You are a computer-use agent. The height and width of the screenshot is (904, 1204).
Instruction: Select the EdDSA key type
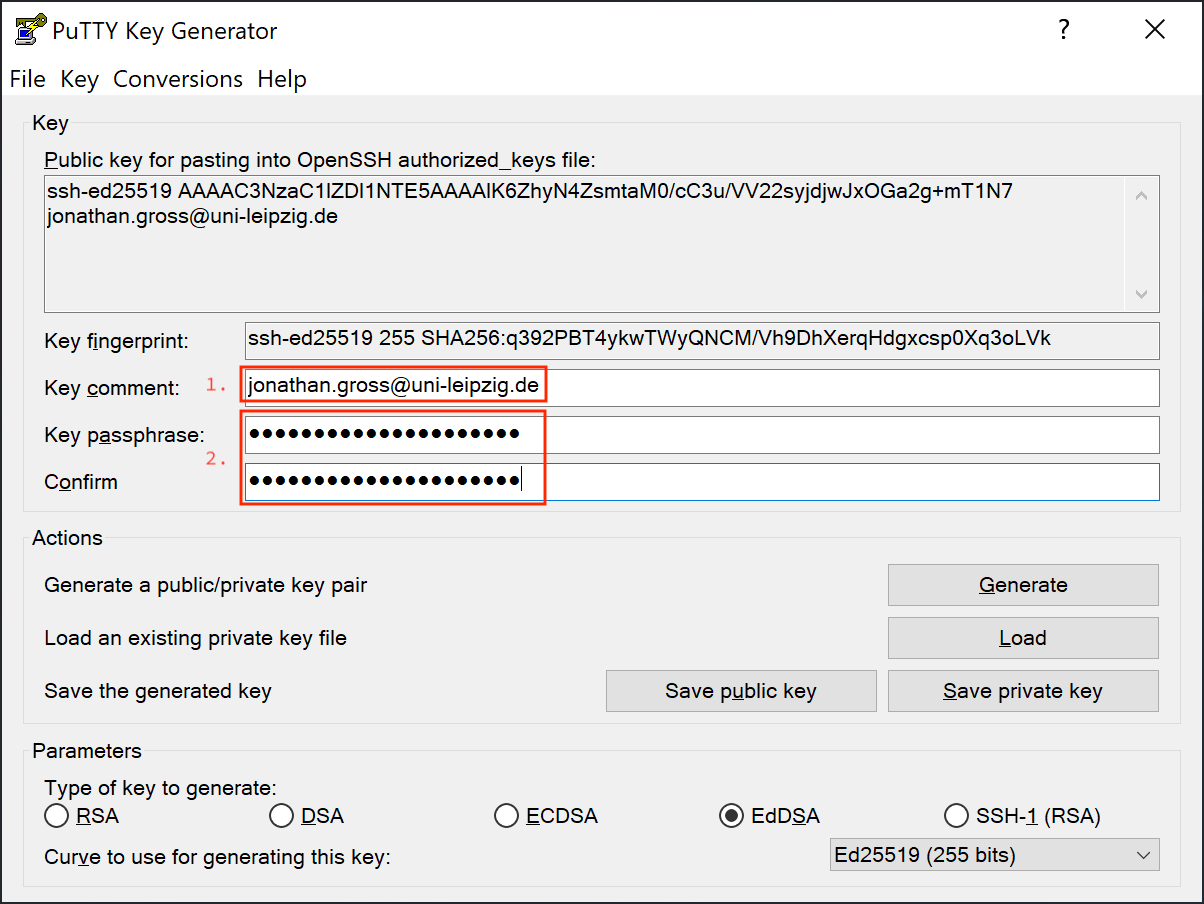click(770, 816)
